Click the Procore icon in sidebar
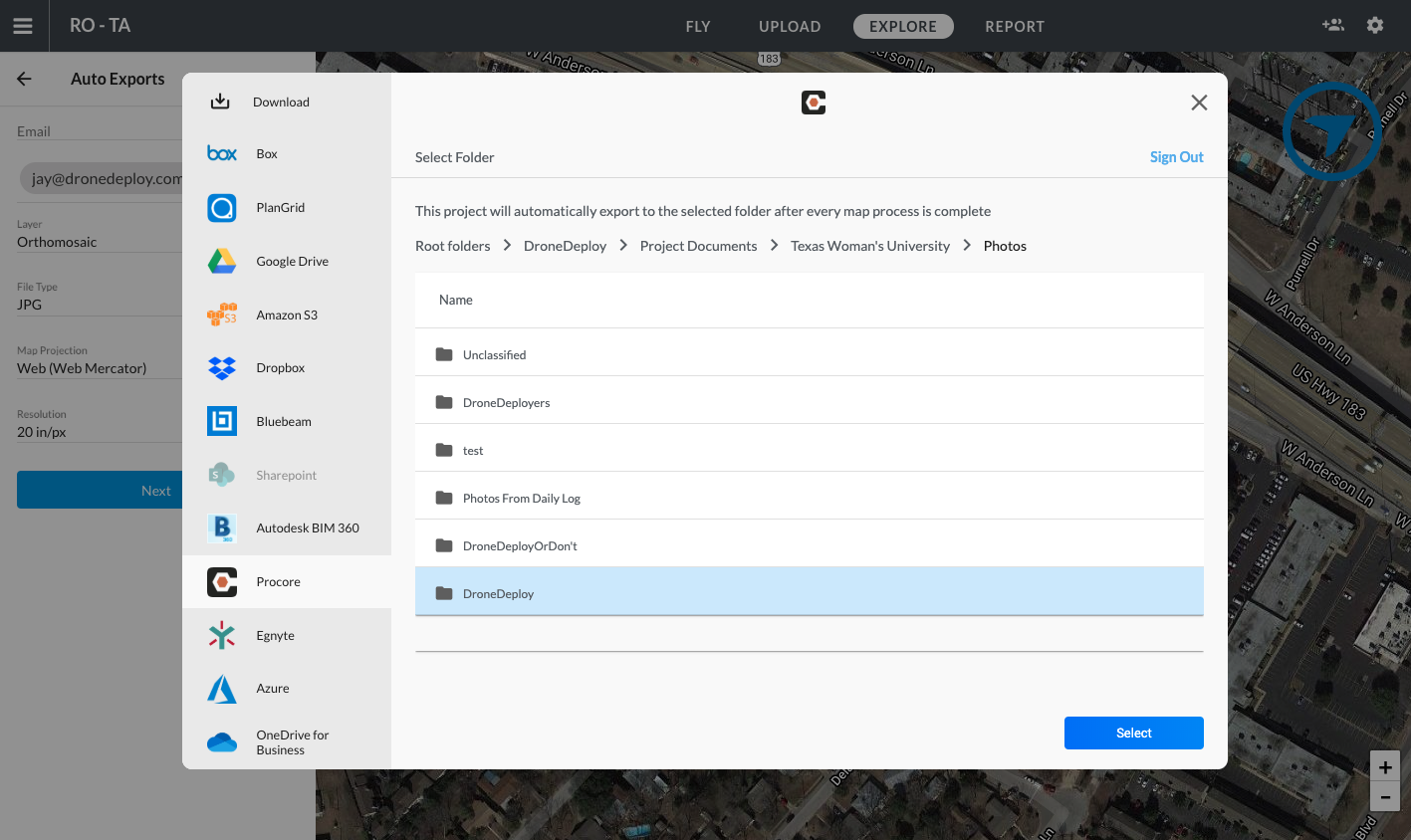1411x840 pixels. click(222, 581)
